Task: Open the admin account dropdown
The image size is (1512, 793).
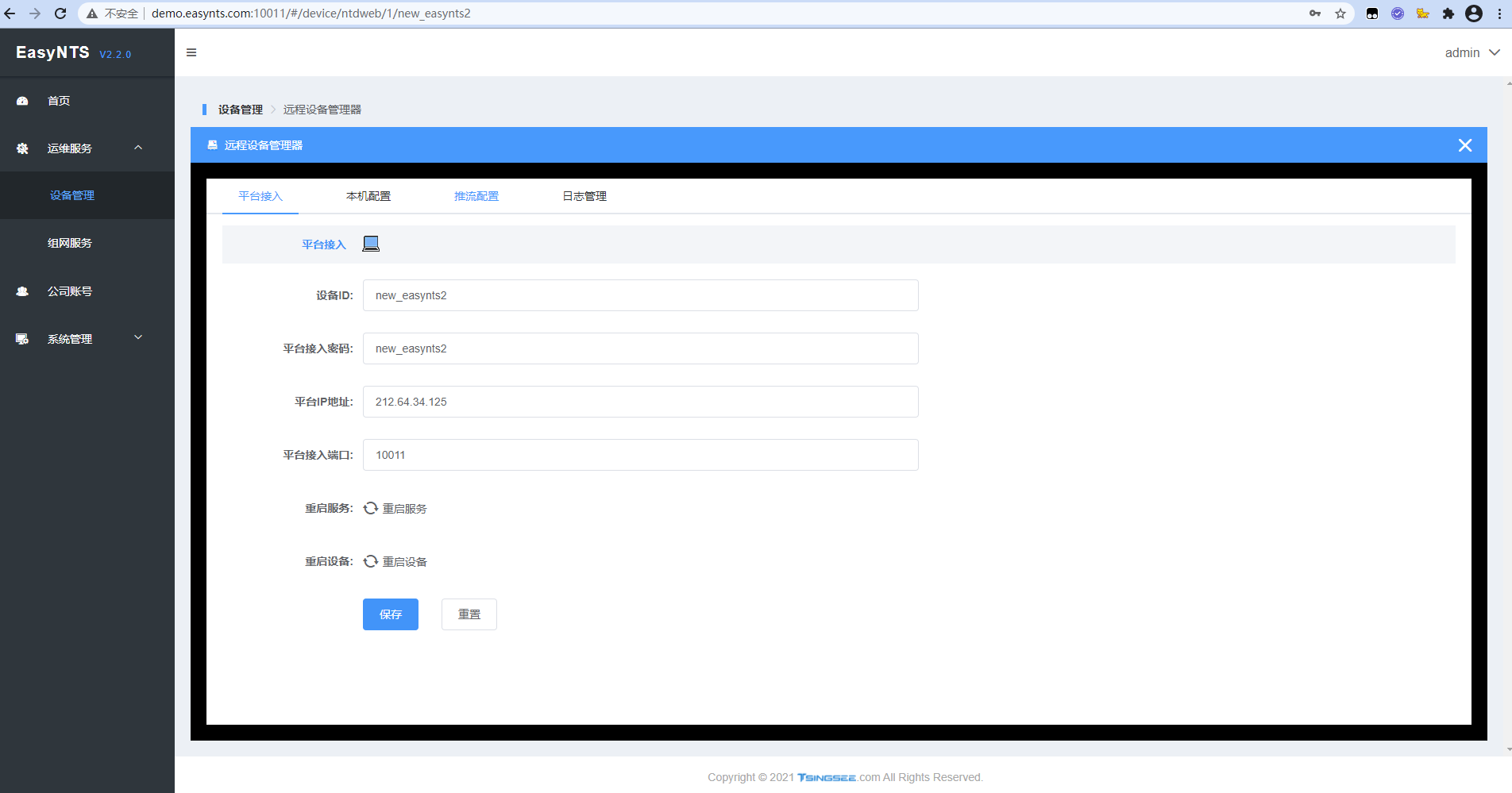Action: [x=1472, y=52]
